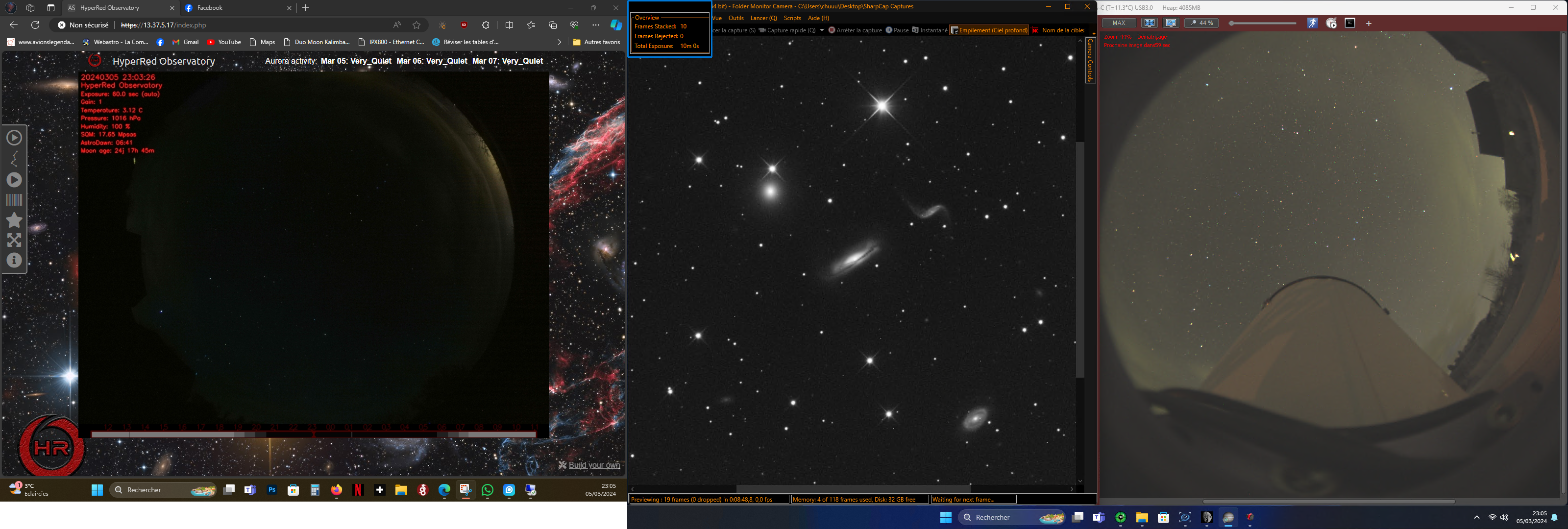
Task: Open Windows Start in right taskbar
Action: [x=945, y=517]
